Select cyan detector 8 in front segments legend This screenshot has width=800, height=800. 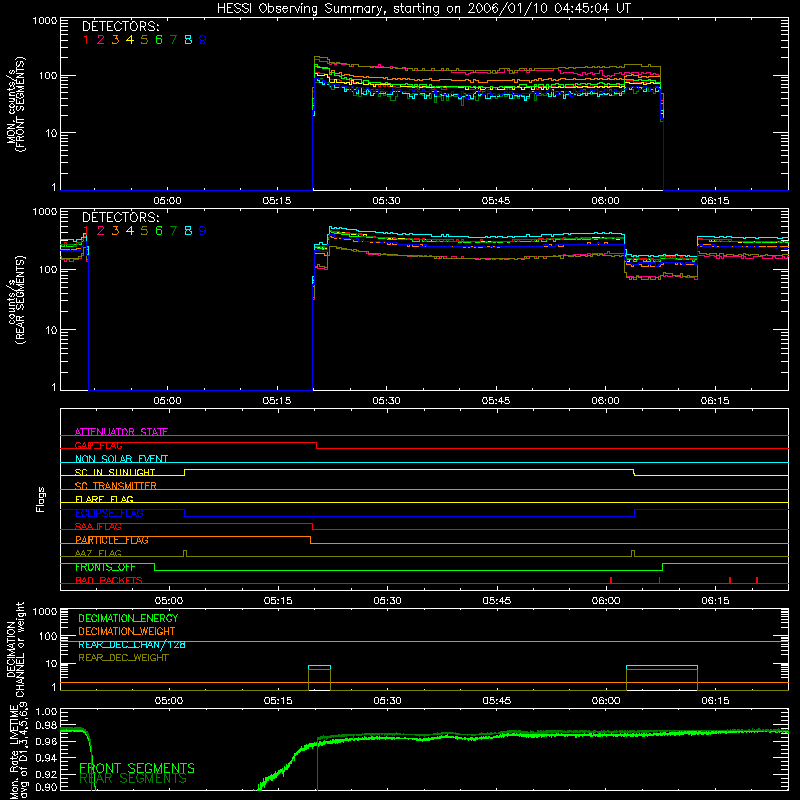(188, 40)
